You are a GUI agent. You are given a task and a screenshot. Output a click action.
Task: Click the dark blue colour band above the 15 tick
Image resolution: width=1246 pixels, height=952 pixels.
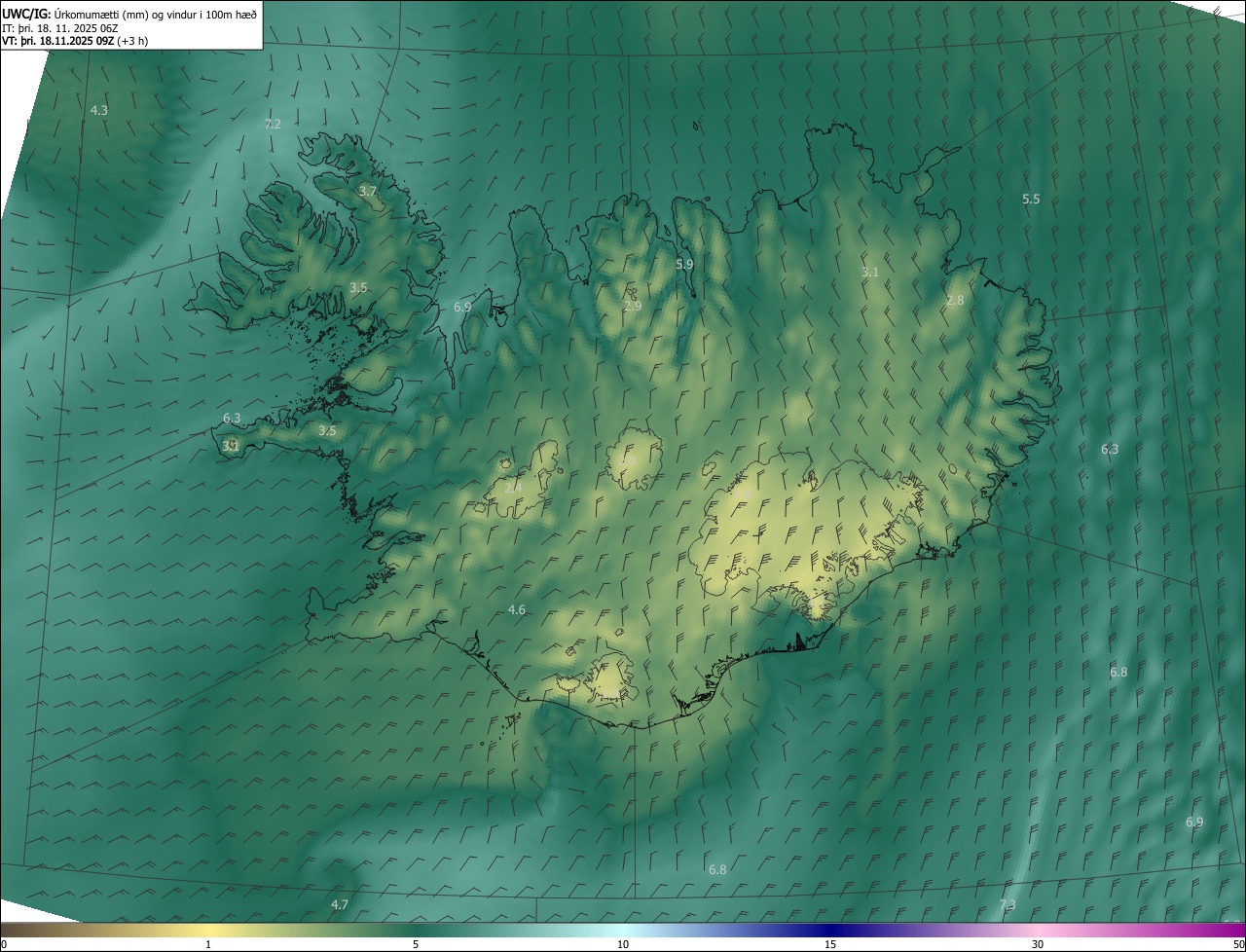(830, 931)
